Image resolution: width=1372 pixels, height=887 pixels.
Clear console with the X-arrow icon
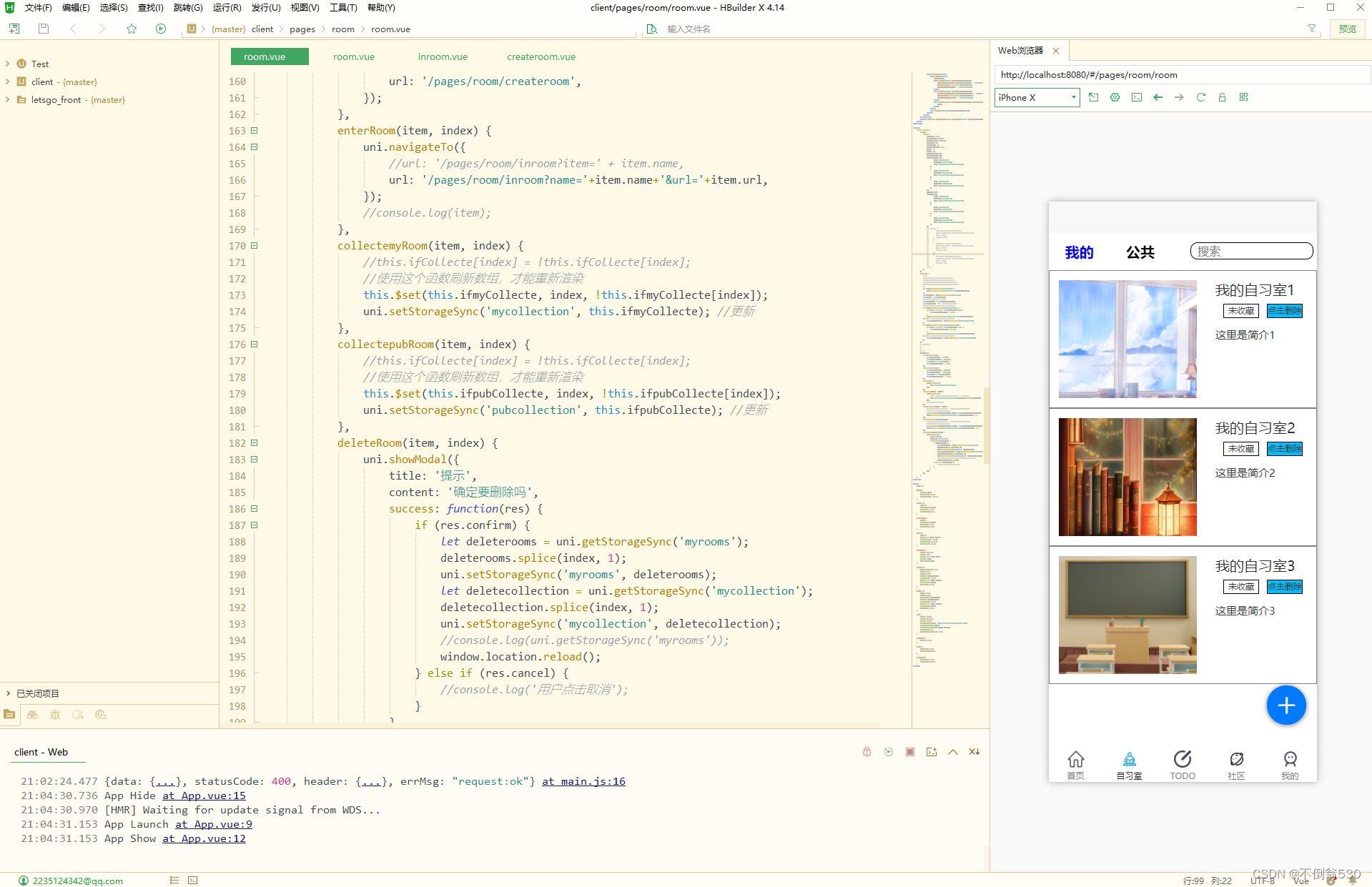pyautogui.click(x=974, y=752)
